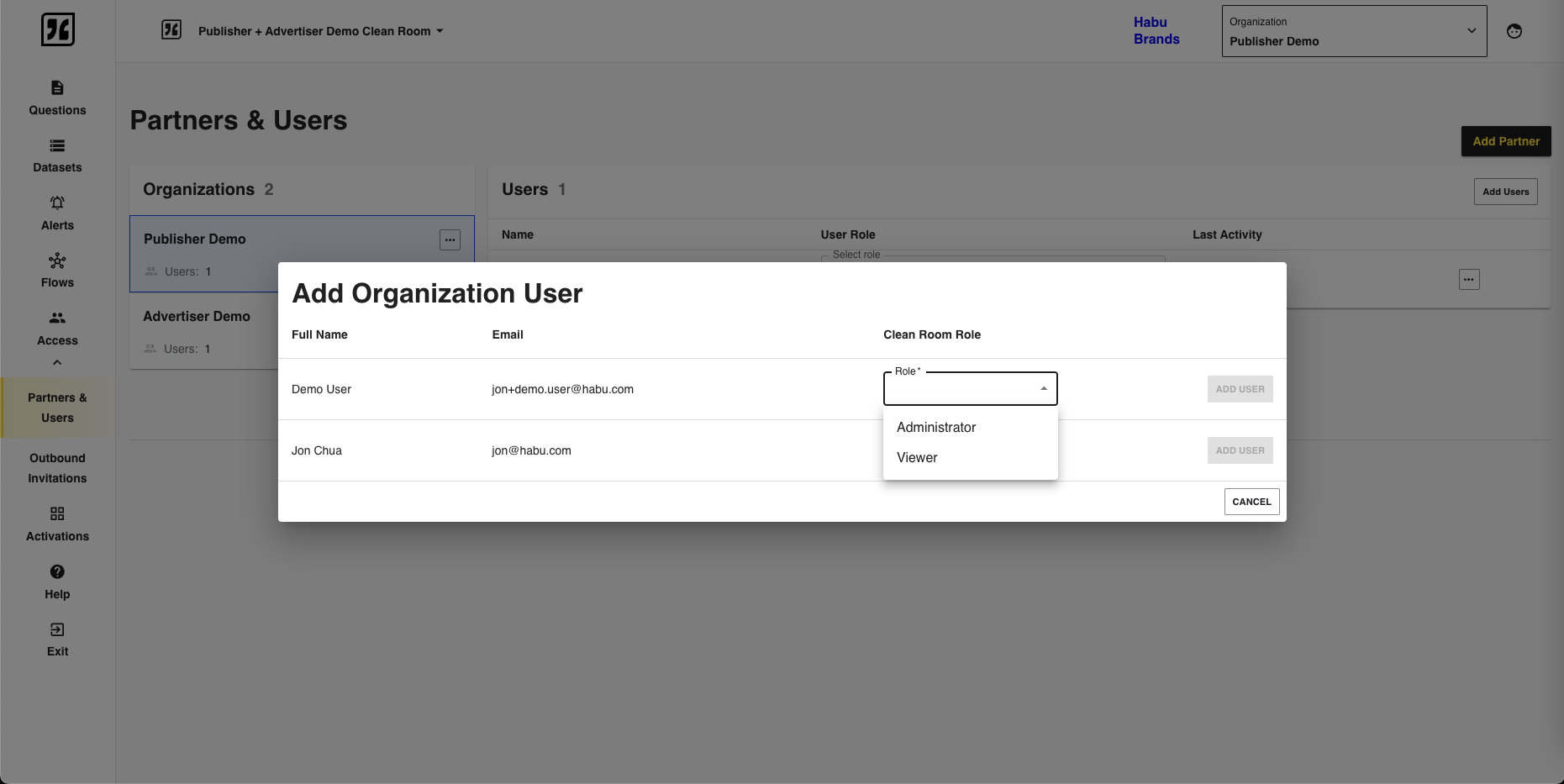Click the jon@habu.com email
This screenshot has width=1564, height=784.
(531, 450)
